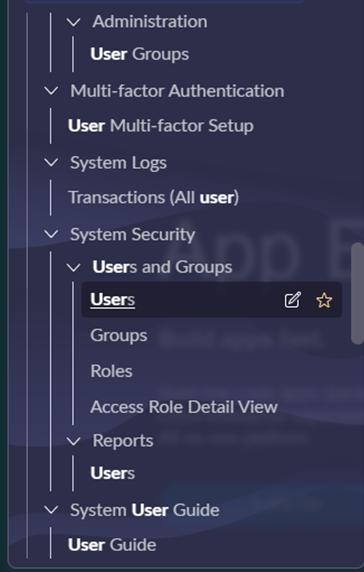Screen dimensions: 364x572
Task: Open the Groups menu item
Action: [x=119, y=336]
